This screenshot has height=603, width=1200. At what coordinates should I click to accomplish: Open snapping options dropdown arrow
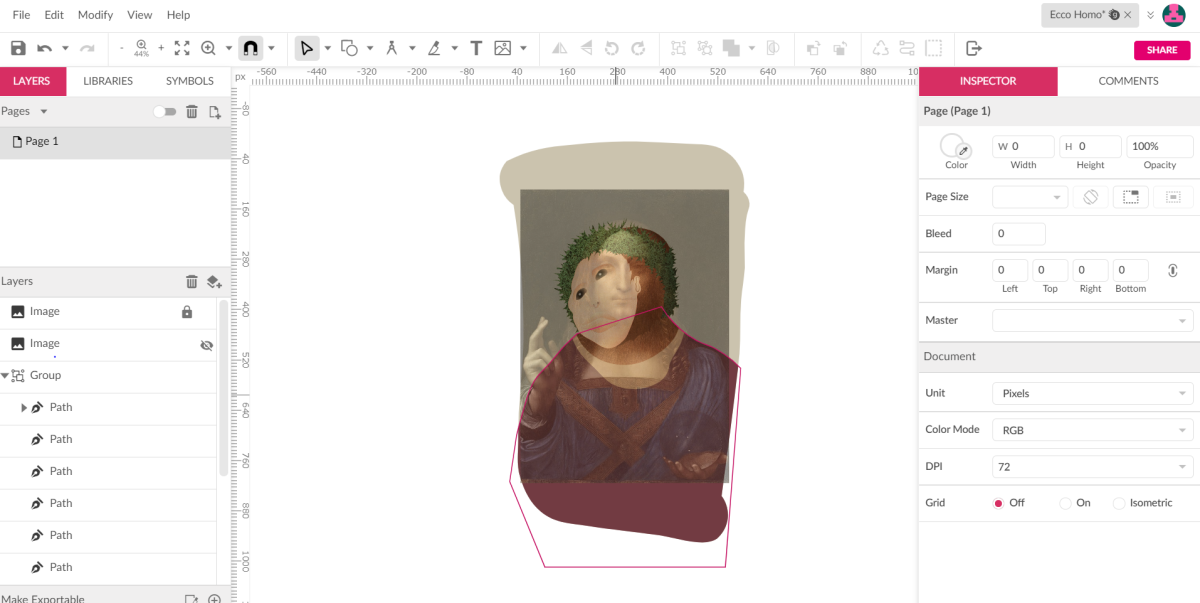tap(271, 48)
